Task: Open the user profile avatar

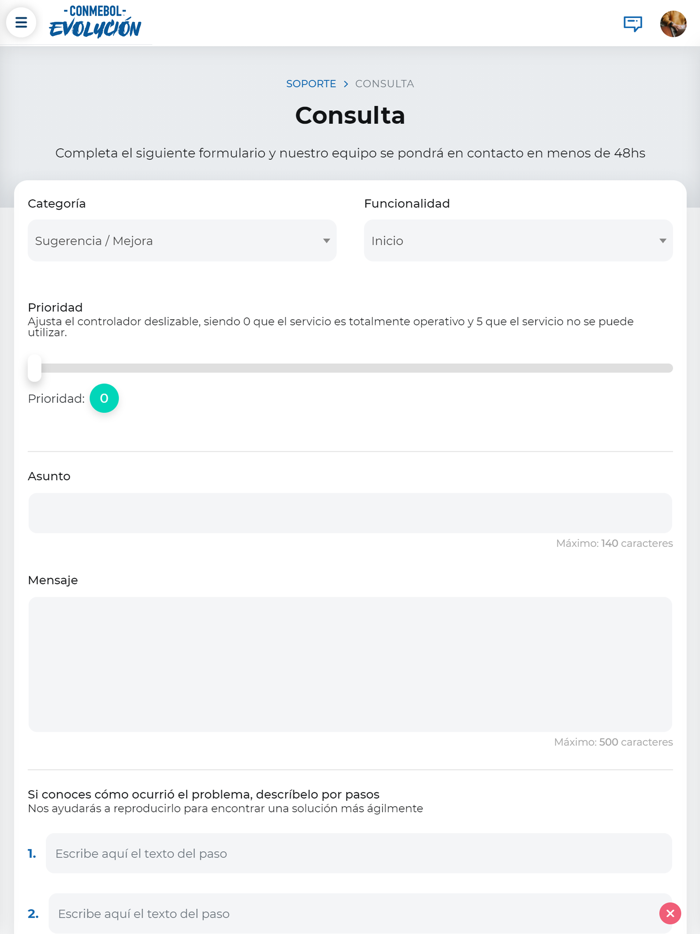Action: point(673,23)
